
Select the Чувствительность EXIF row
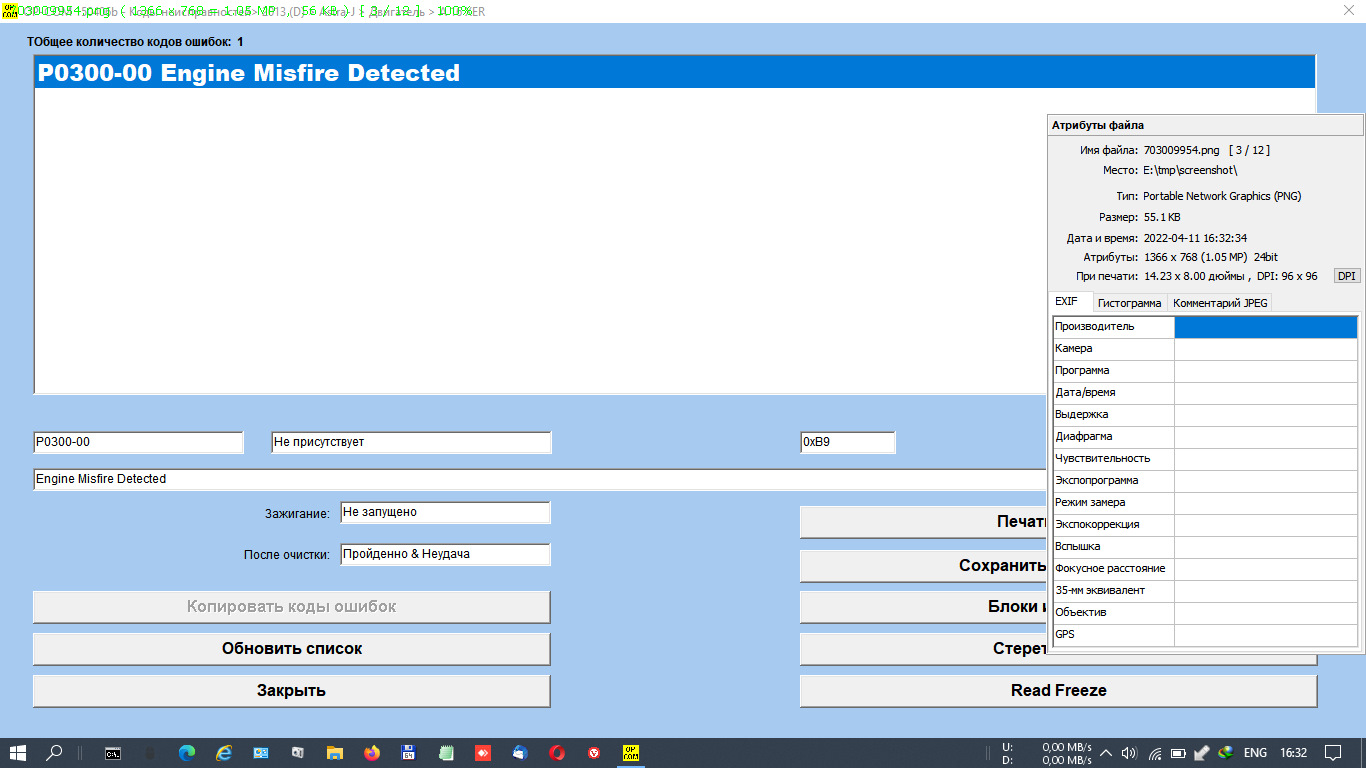click(1205, 459)
